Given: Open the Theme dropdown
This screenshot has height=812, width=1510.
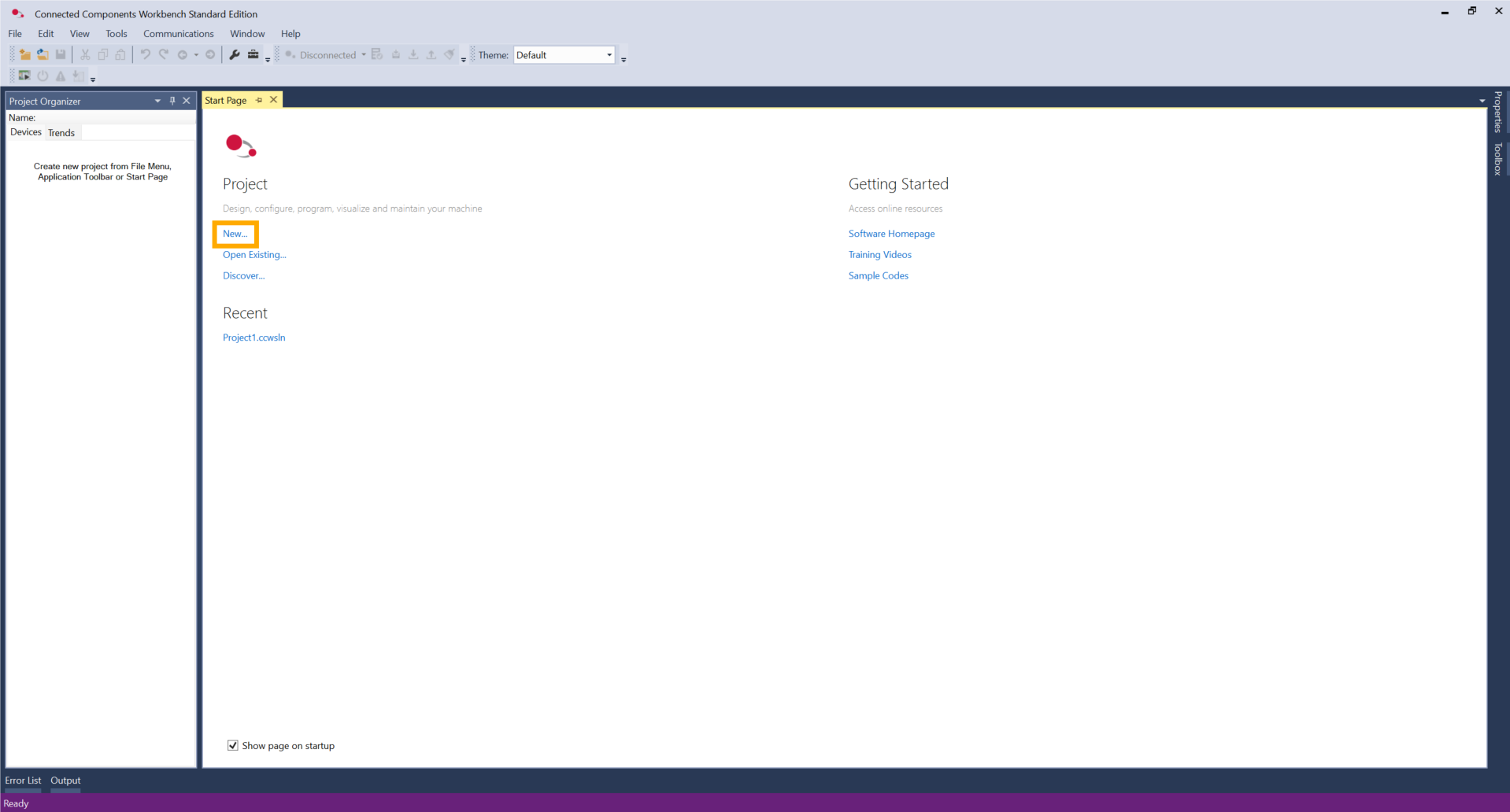Looking at the screenshot, I should pos(609,55).
